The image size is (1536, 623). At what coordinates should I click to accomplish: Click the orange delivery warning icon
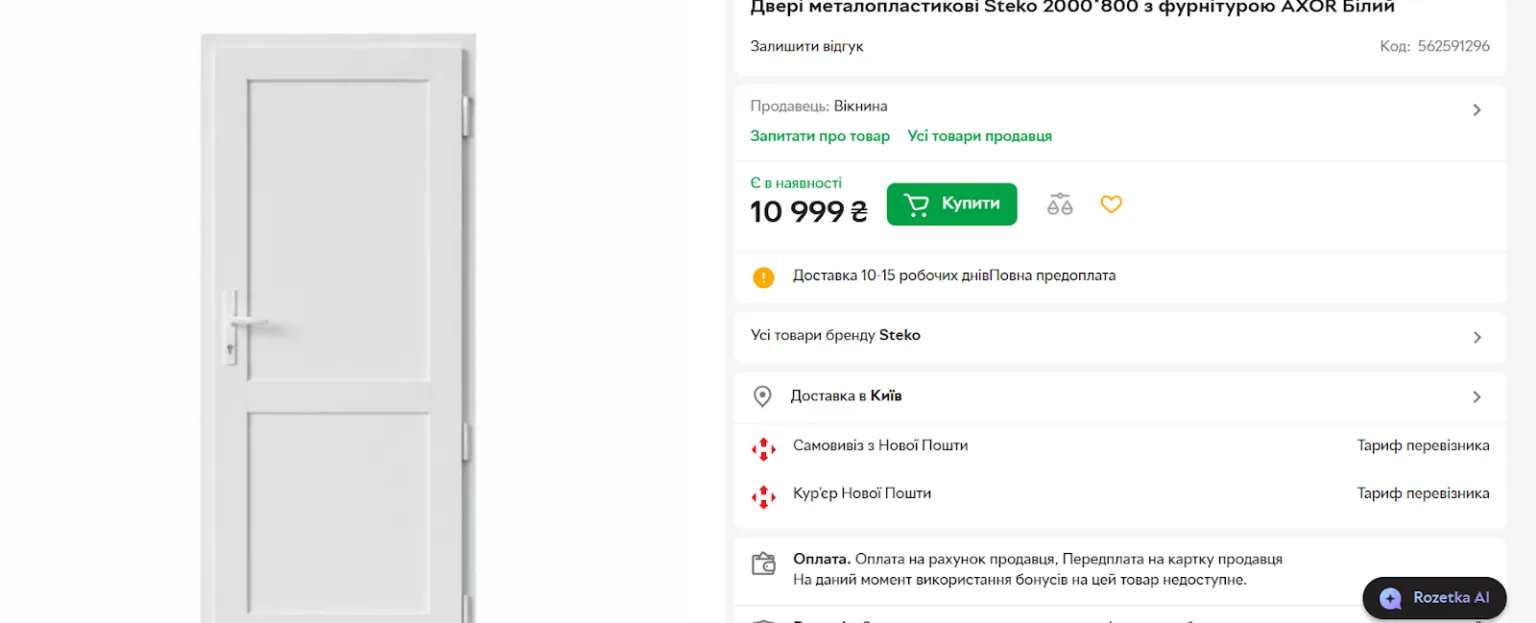(763, 277)
